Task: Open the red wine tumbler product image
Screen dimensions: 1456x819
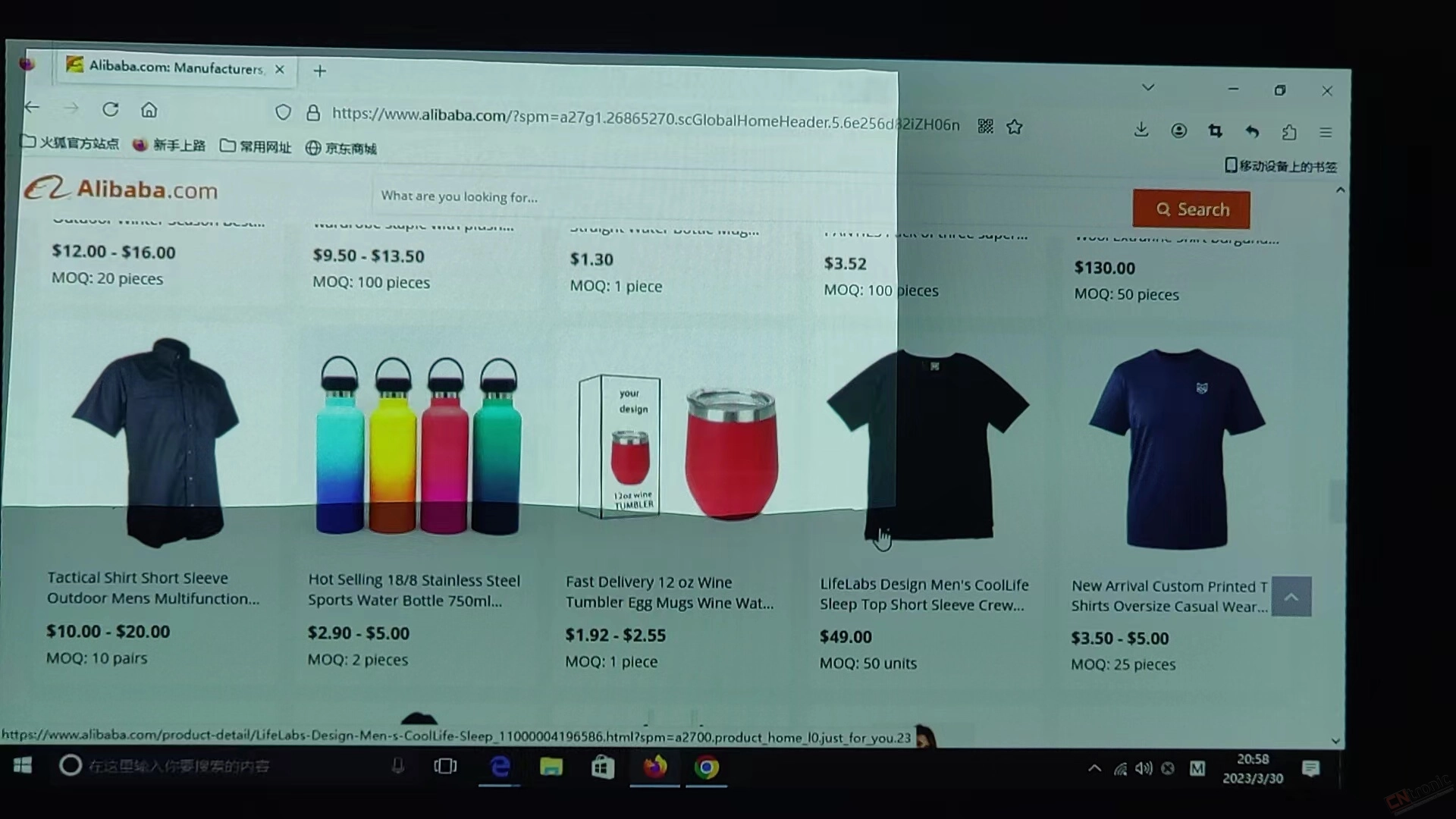Action: (677, 449)
